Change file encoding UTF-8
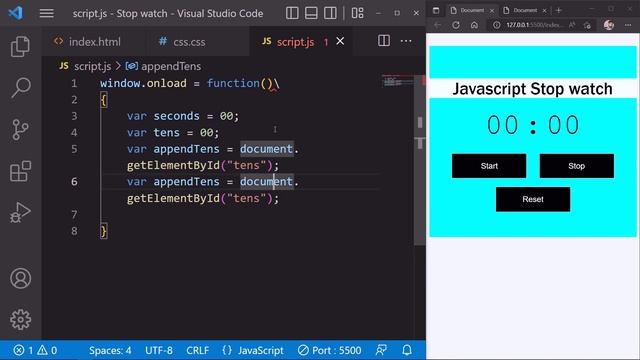The image size is (640, 360). pyautogui.click(x=159, y=350)
